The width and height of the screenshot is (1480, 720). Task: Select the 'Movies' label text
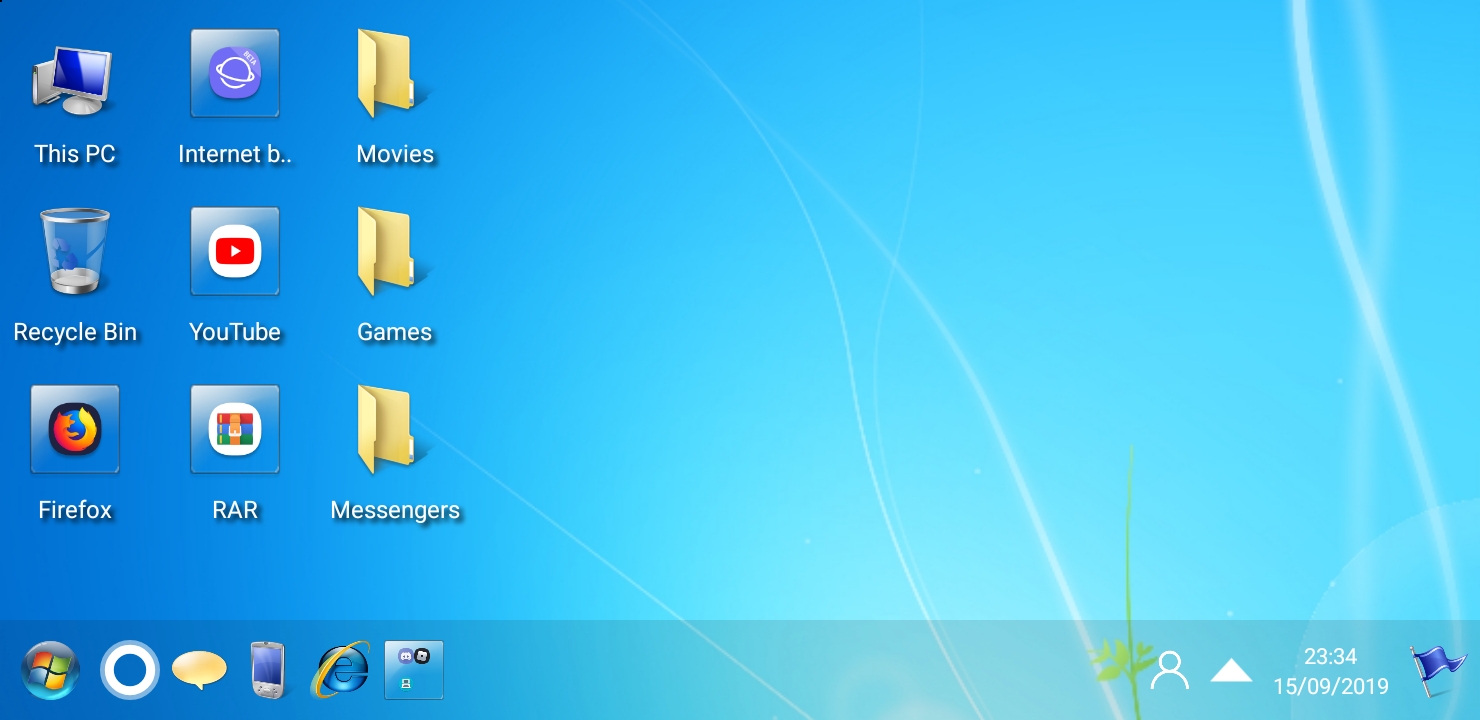coord(395,154)
